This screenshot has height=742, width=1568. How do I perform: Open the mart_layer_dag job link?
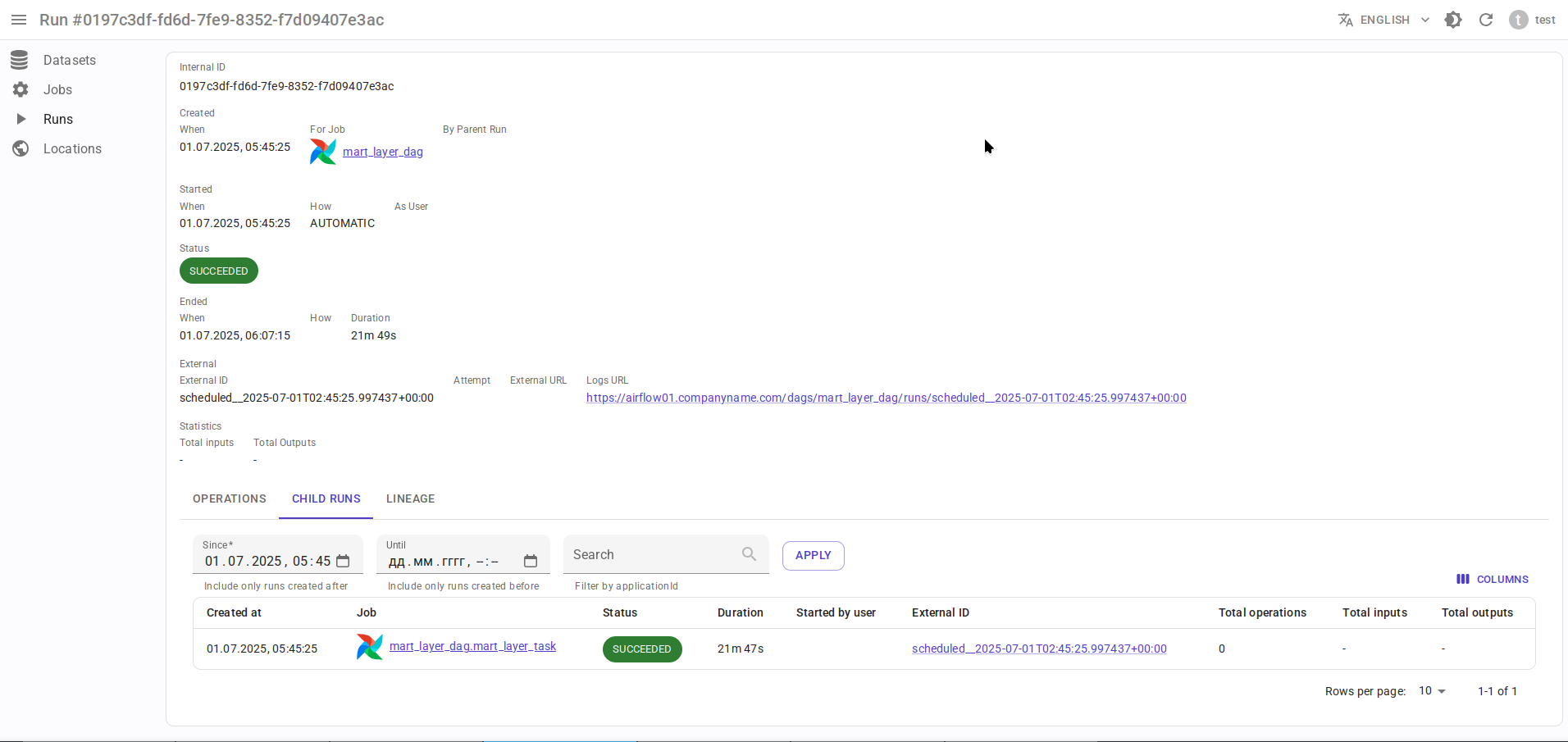tap(383, 152)
